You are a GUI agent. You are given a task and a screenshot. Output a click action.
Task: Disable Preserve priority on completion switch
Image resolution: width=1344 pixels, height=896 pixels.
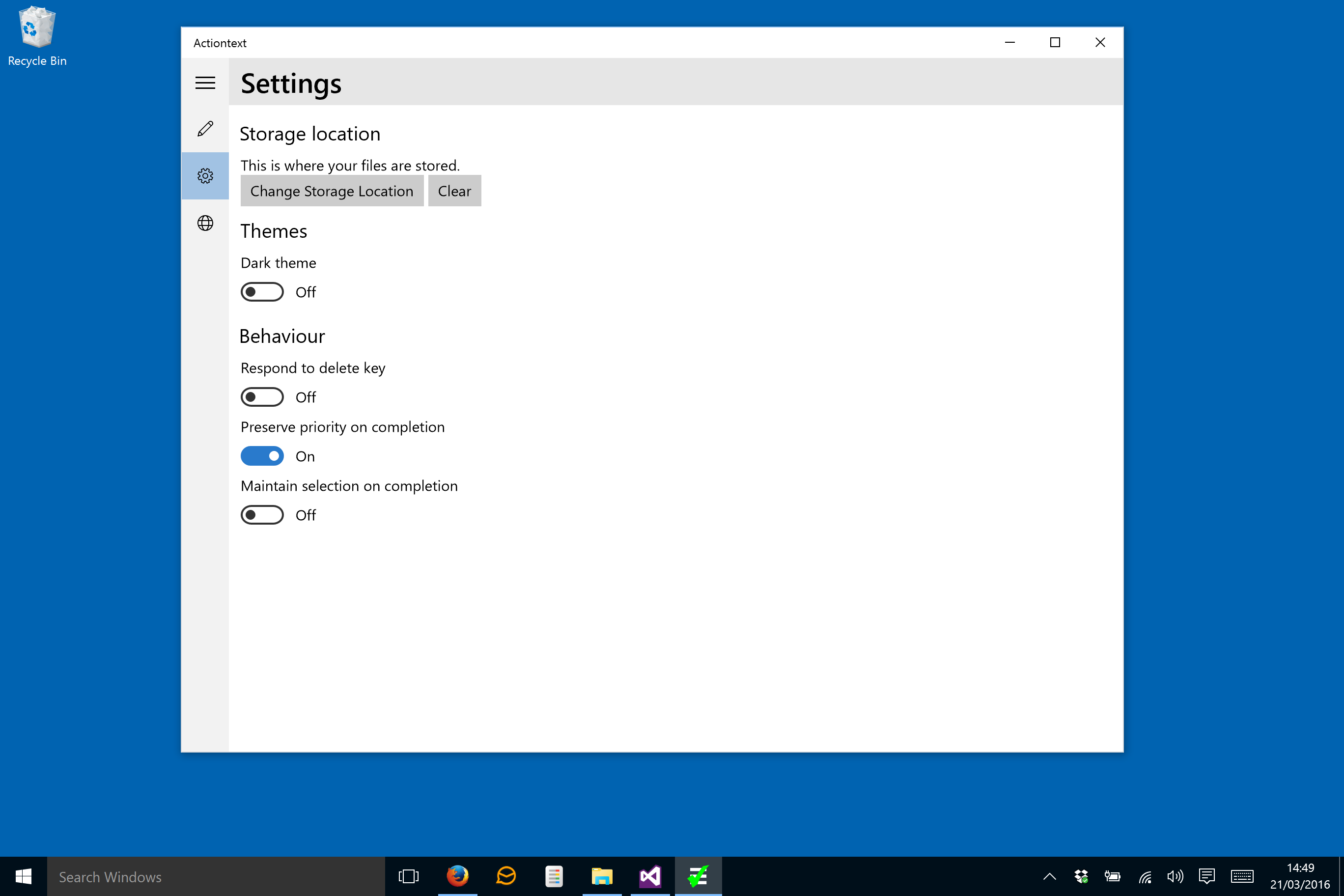[262, 456]
